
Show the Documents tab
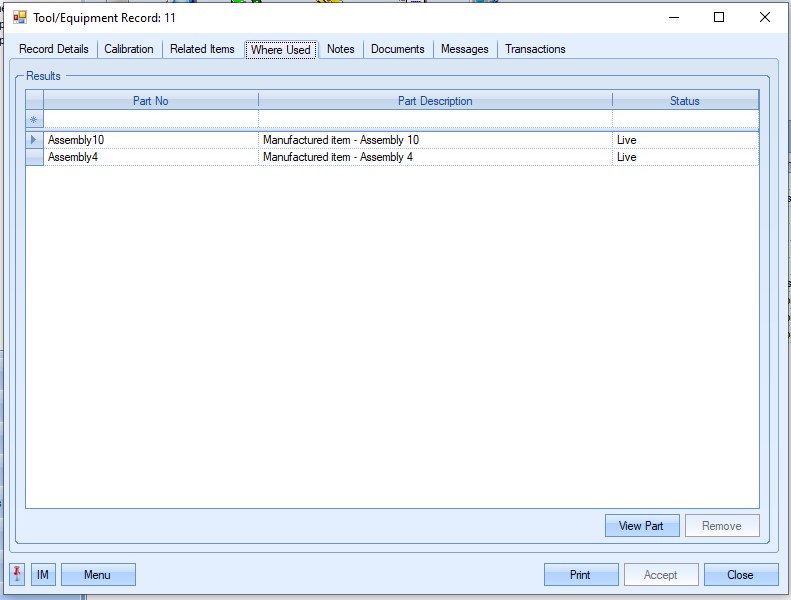click(x=397, y=49)
